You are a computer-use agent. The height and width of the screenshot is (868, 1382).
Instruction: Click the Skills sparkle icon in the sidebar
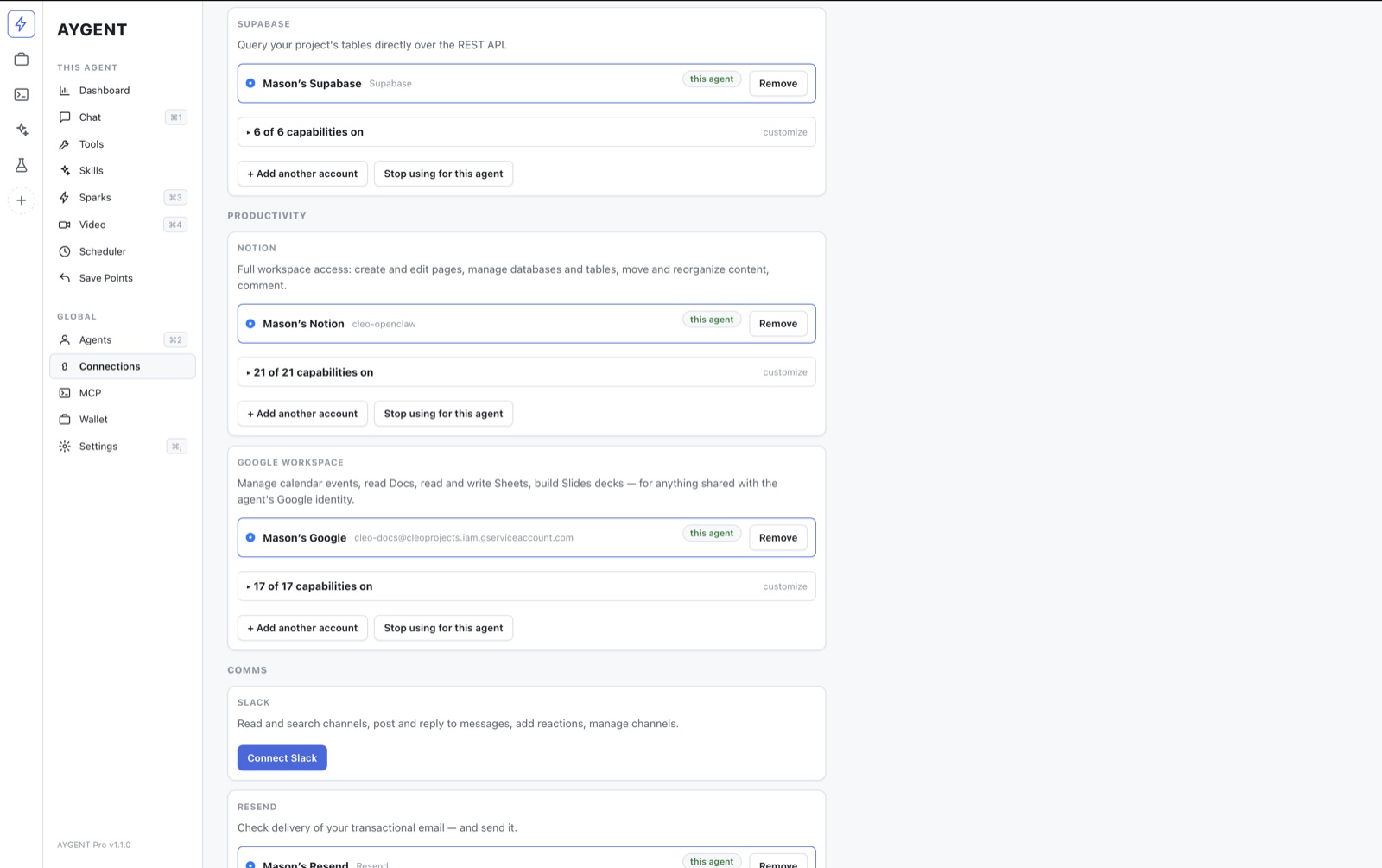click(x=65, y=170)
